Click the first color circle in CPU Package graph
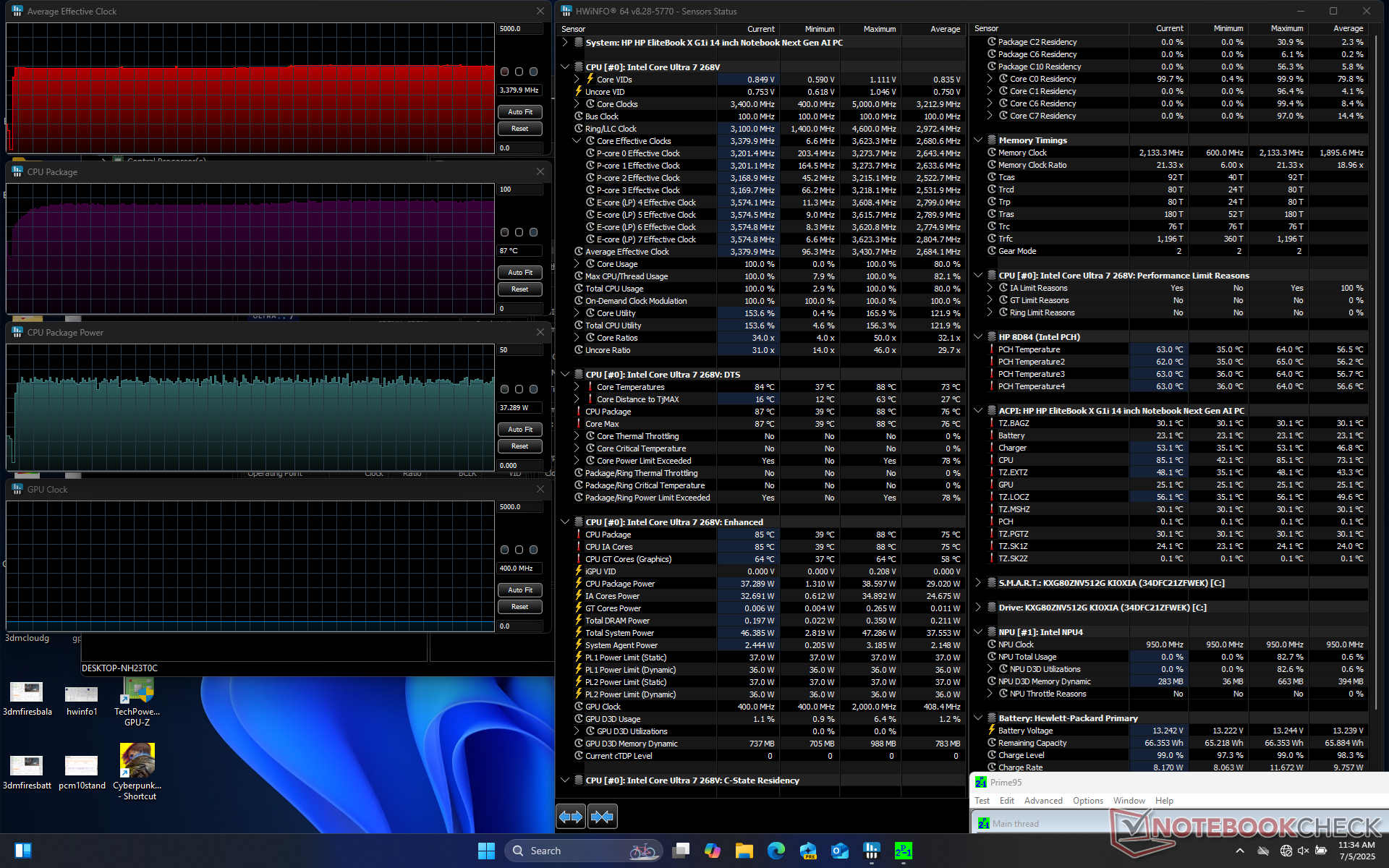1389x868 pixels. [504, 232]
